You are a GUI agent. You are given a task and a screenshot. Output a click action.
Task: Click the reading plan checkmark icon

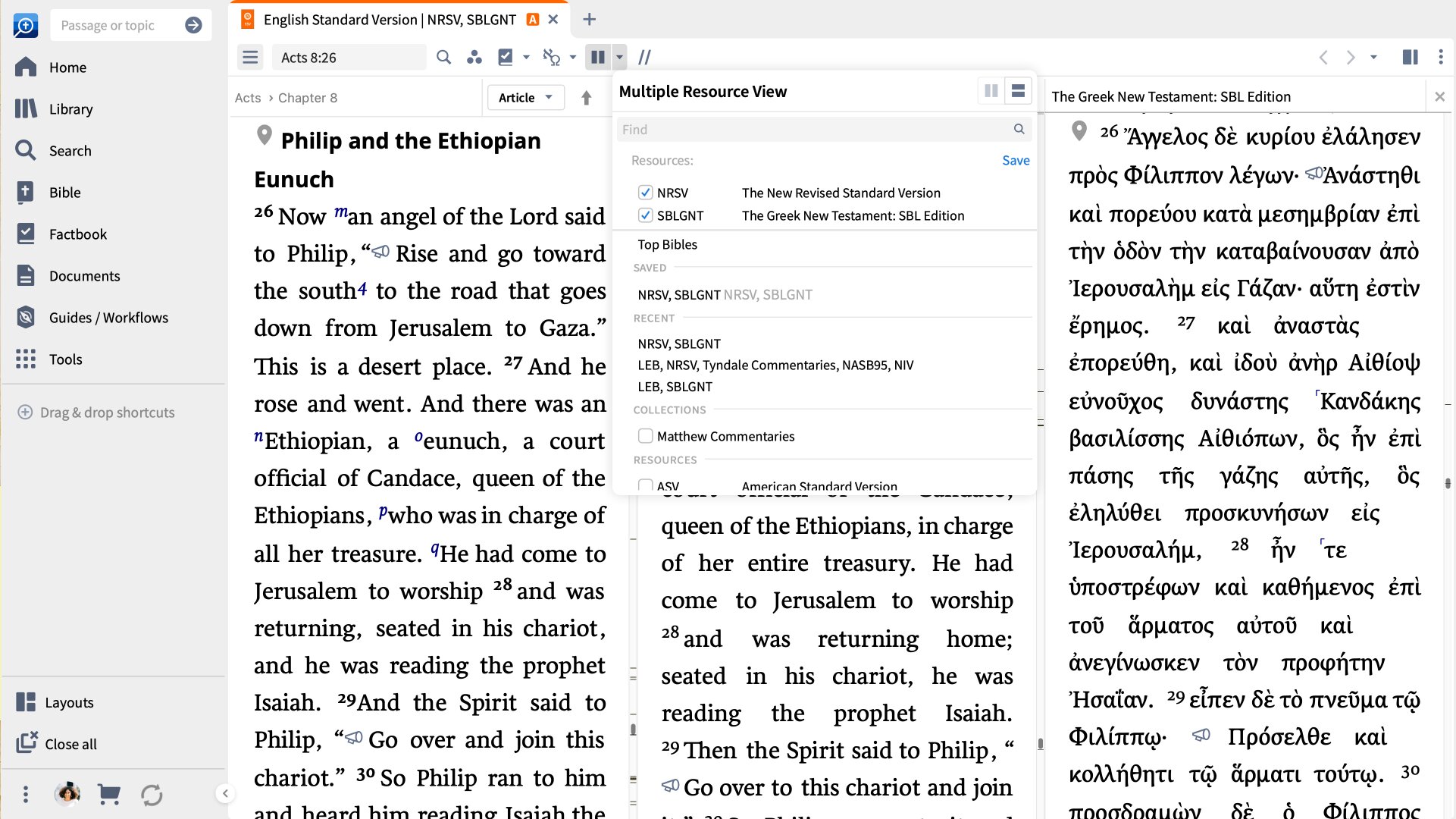pyautogui.click(x=506, y=57)
